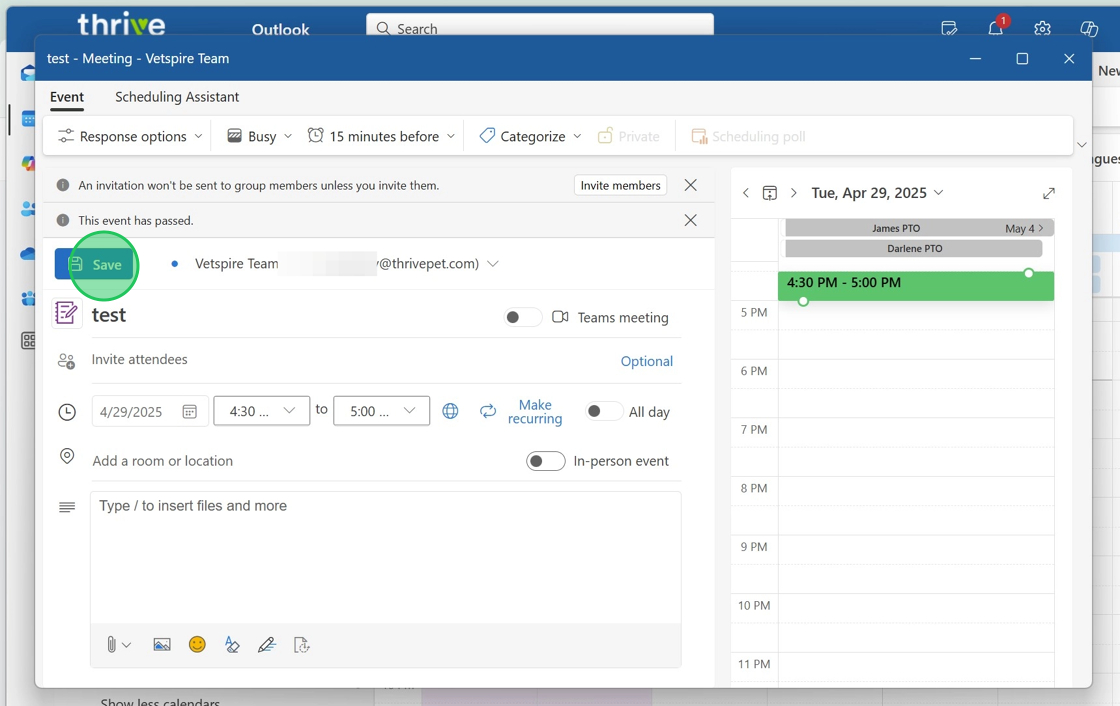
Task: Open the emoji picker smiley icon
Action: (197, 645)
